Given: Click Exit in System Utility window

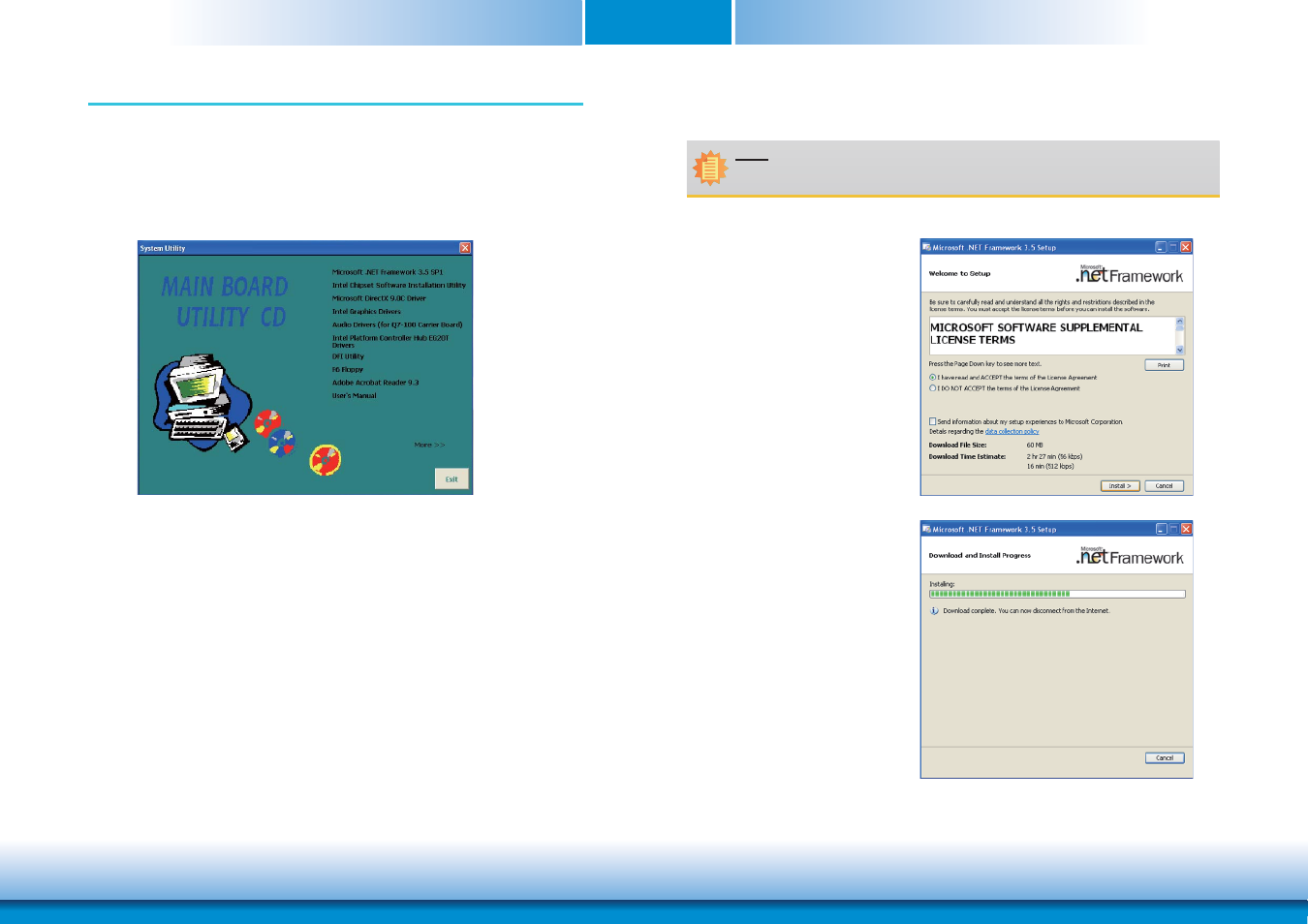Looking at the screenshot, I should pos(452,478).
